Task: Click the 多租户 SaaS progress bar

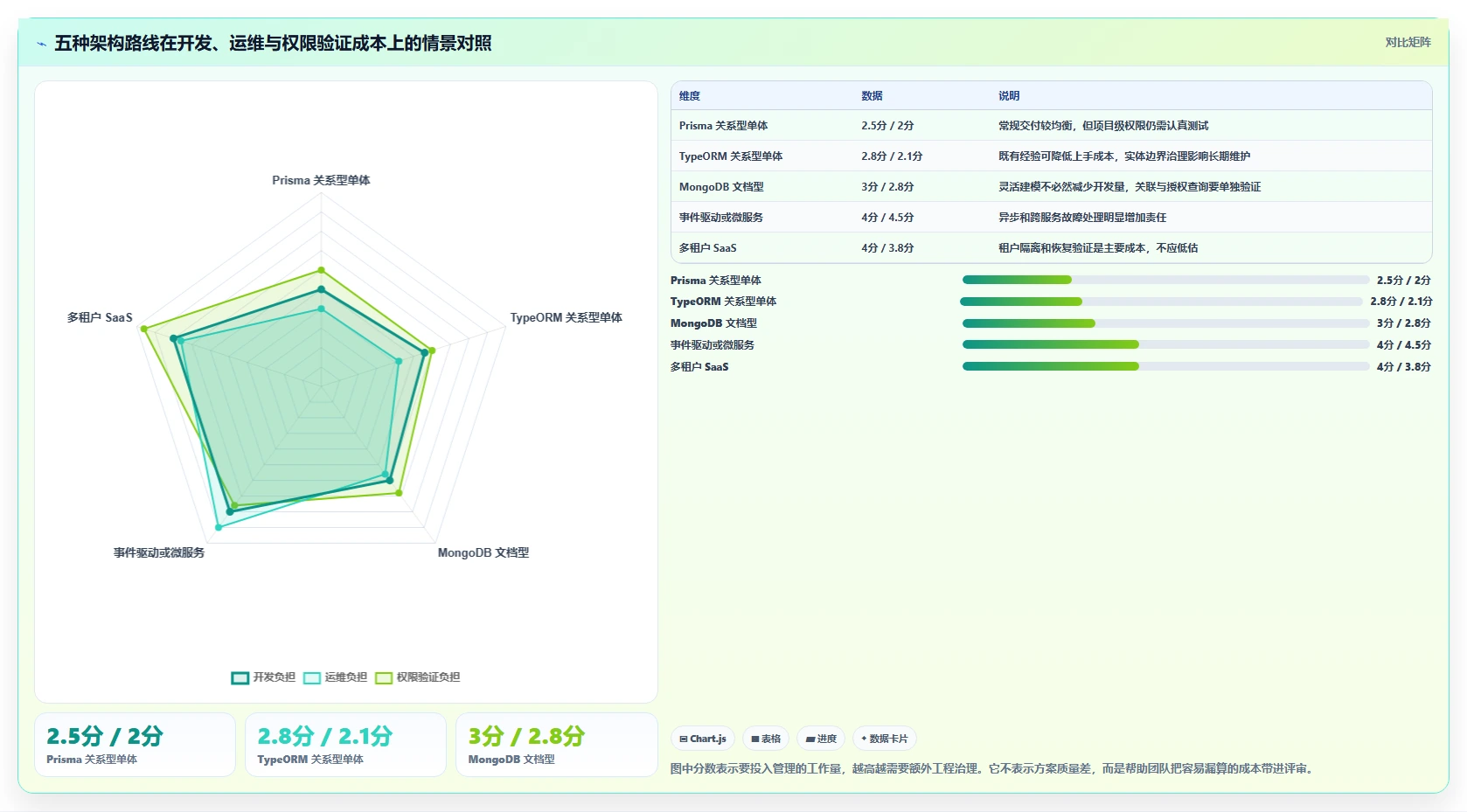Action: pyautogui.click(x=1165, y=366)
